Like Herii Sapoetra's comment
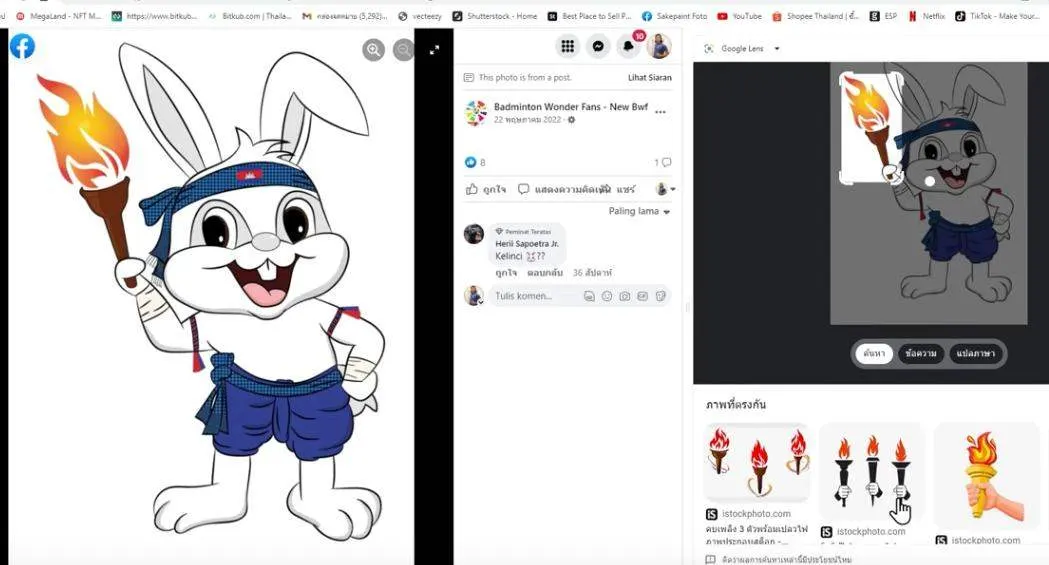This screenshot has height=565, width=1049. pyautogui.click(x=506, y=273)
